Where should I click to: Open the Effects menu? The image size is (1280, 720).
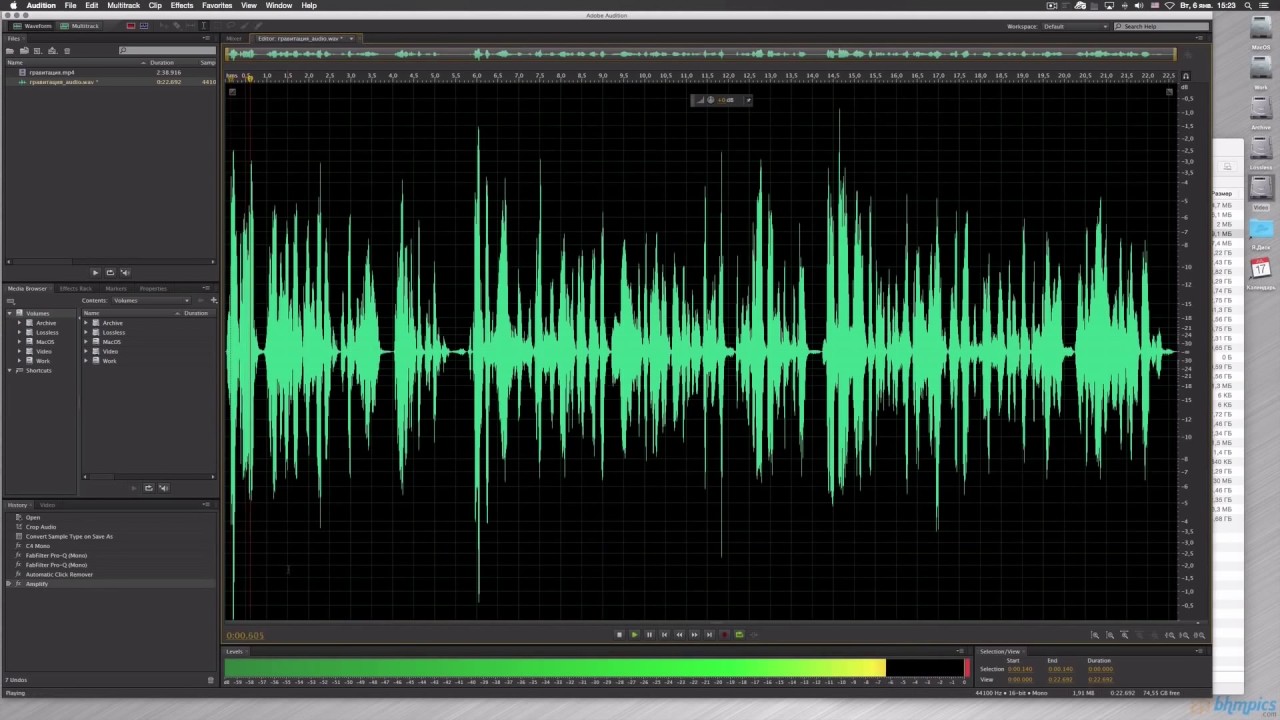[182, 5]
